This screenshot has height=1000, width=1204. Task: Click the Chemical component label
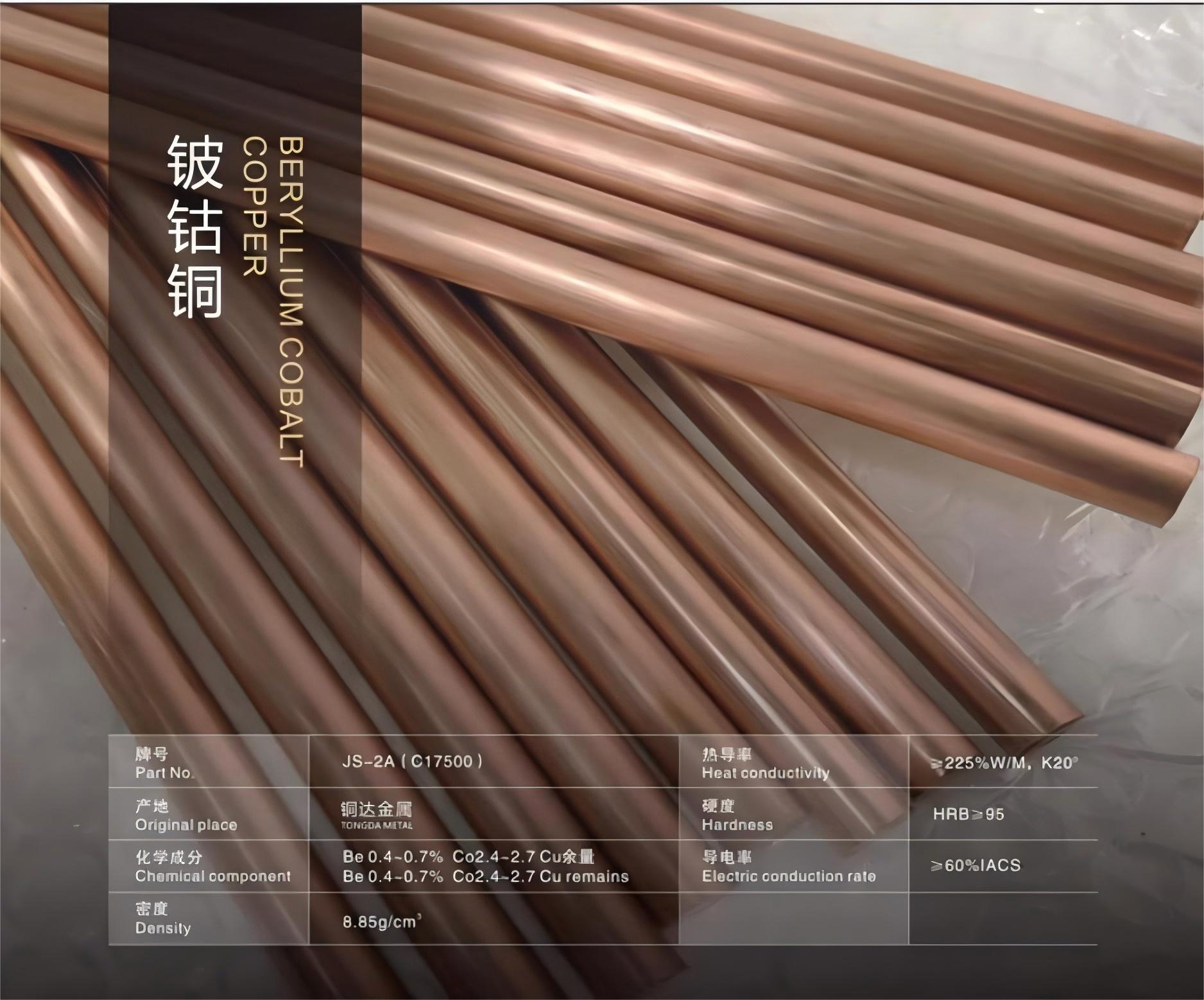coord(212,876)
